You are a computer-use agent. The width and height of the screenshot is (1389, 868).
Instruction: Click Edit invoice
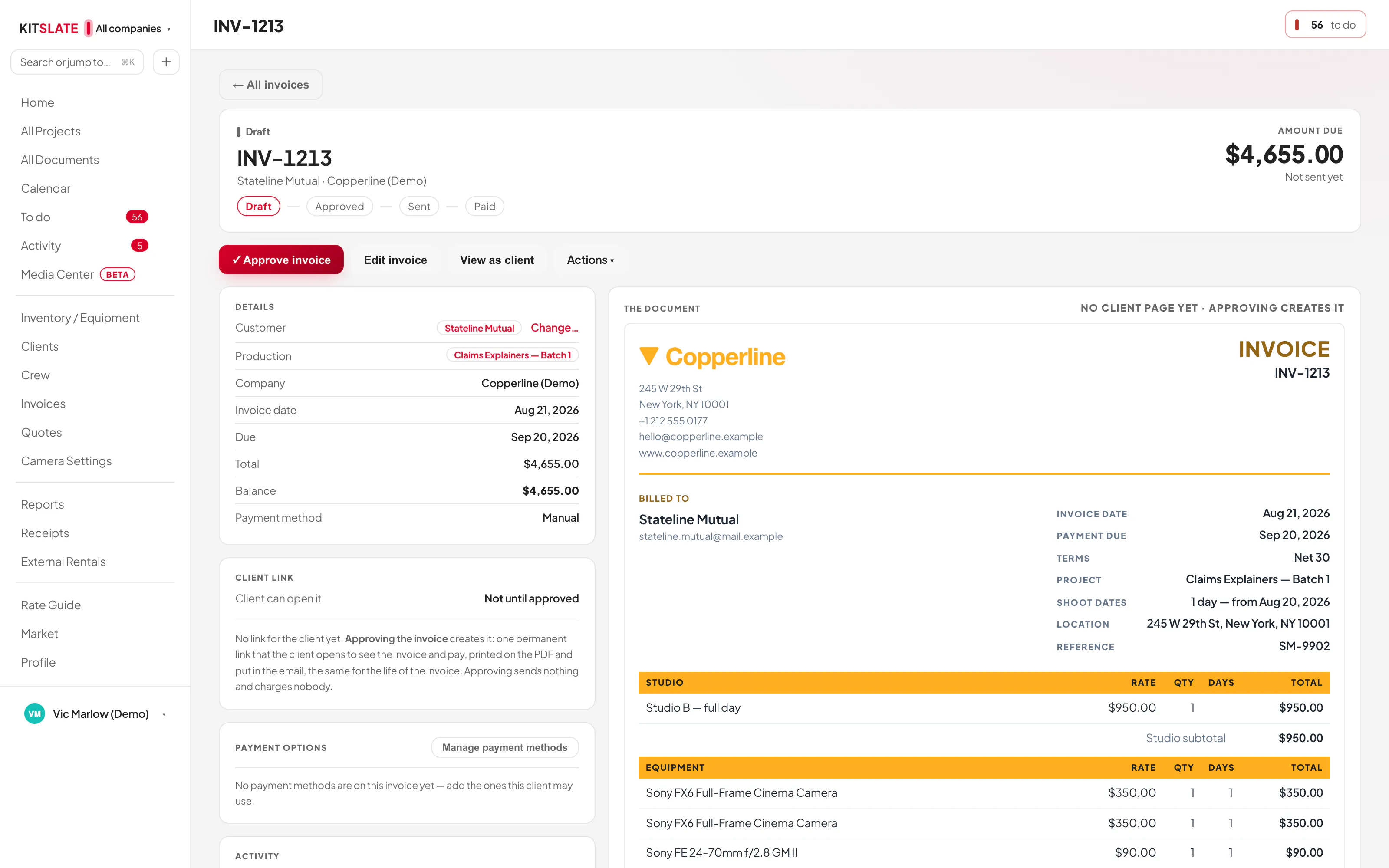pyautogui.click(x=395, y=260)
